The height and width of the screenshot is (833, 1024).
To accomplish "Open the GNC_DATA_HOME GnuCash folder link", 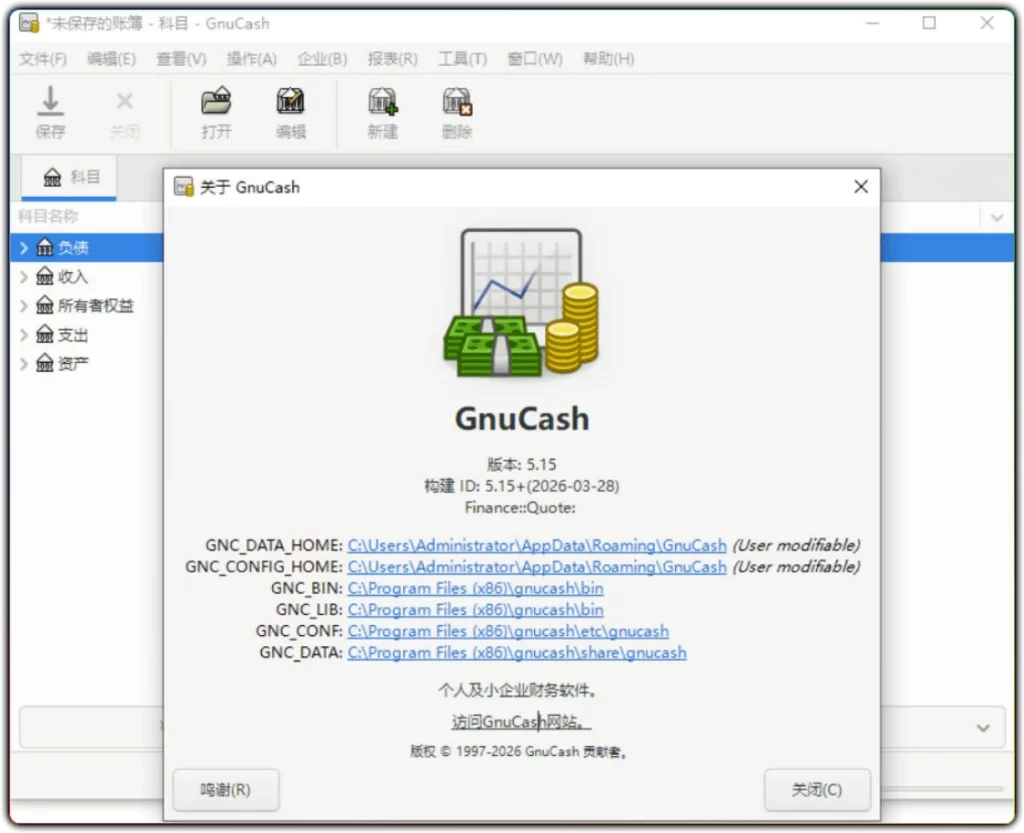I will click(537, 545).
